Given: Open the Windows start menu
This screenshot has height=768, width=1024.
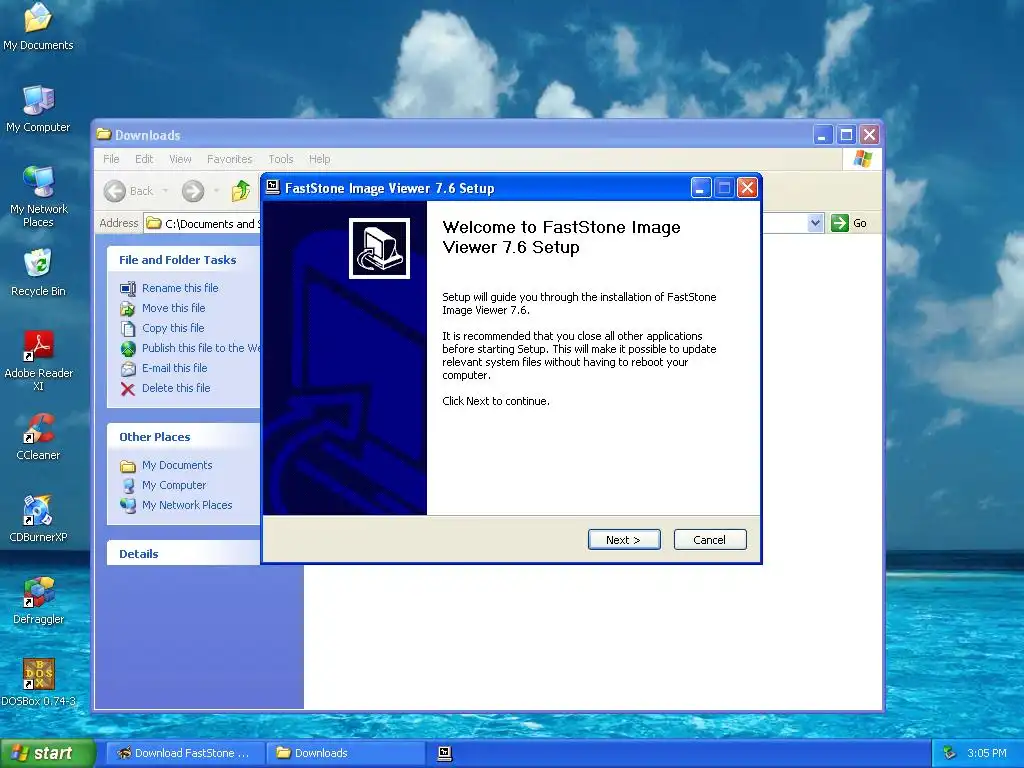Looking at the screenshot, I should [x=48, y=753].
